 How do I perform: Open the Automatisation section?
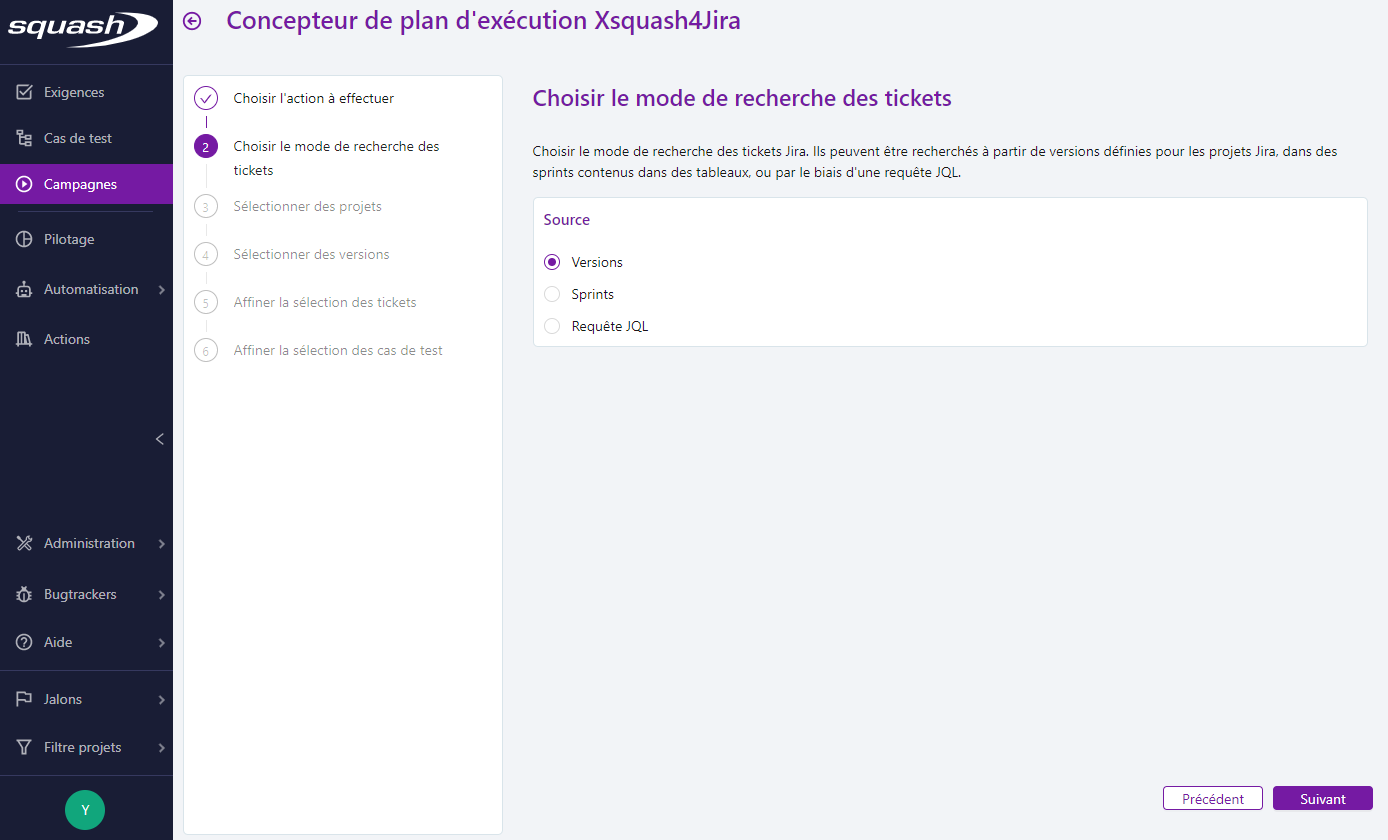pyautogui.click(x=90, y=289)
